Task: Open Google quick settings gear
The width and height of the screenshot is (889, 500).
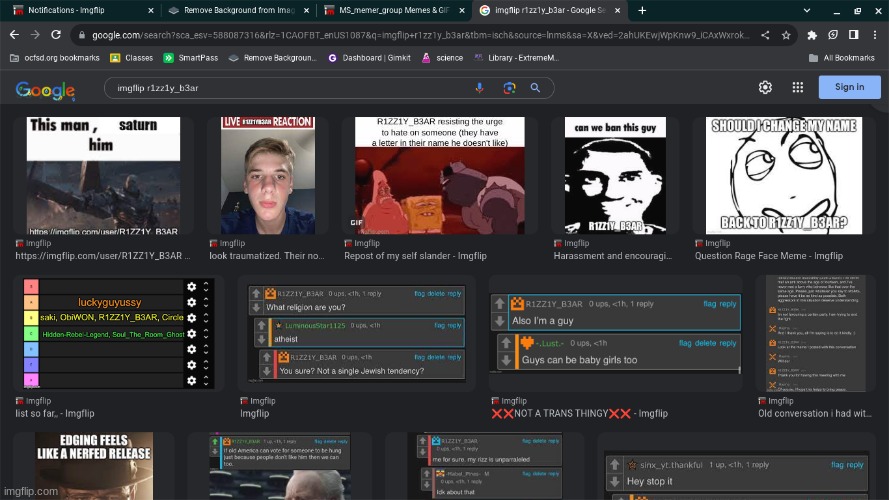Action: [x=765, y=87]
